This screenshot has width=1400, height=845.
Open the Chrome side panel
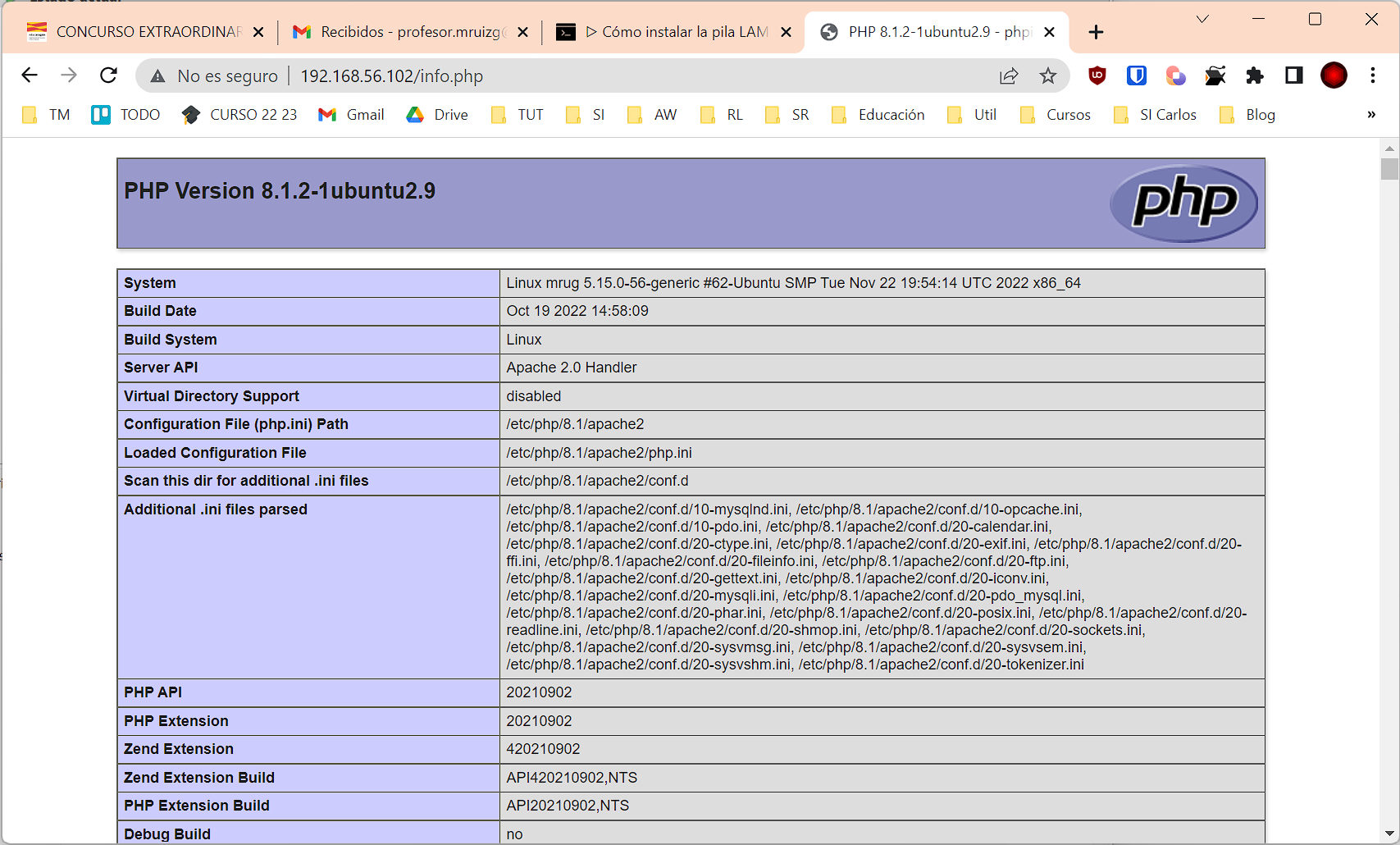(x=1293, y=75)
